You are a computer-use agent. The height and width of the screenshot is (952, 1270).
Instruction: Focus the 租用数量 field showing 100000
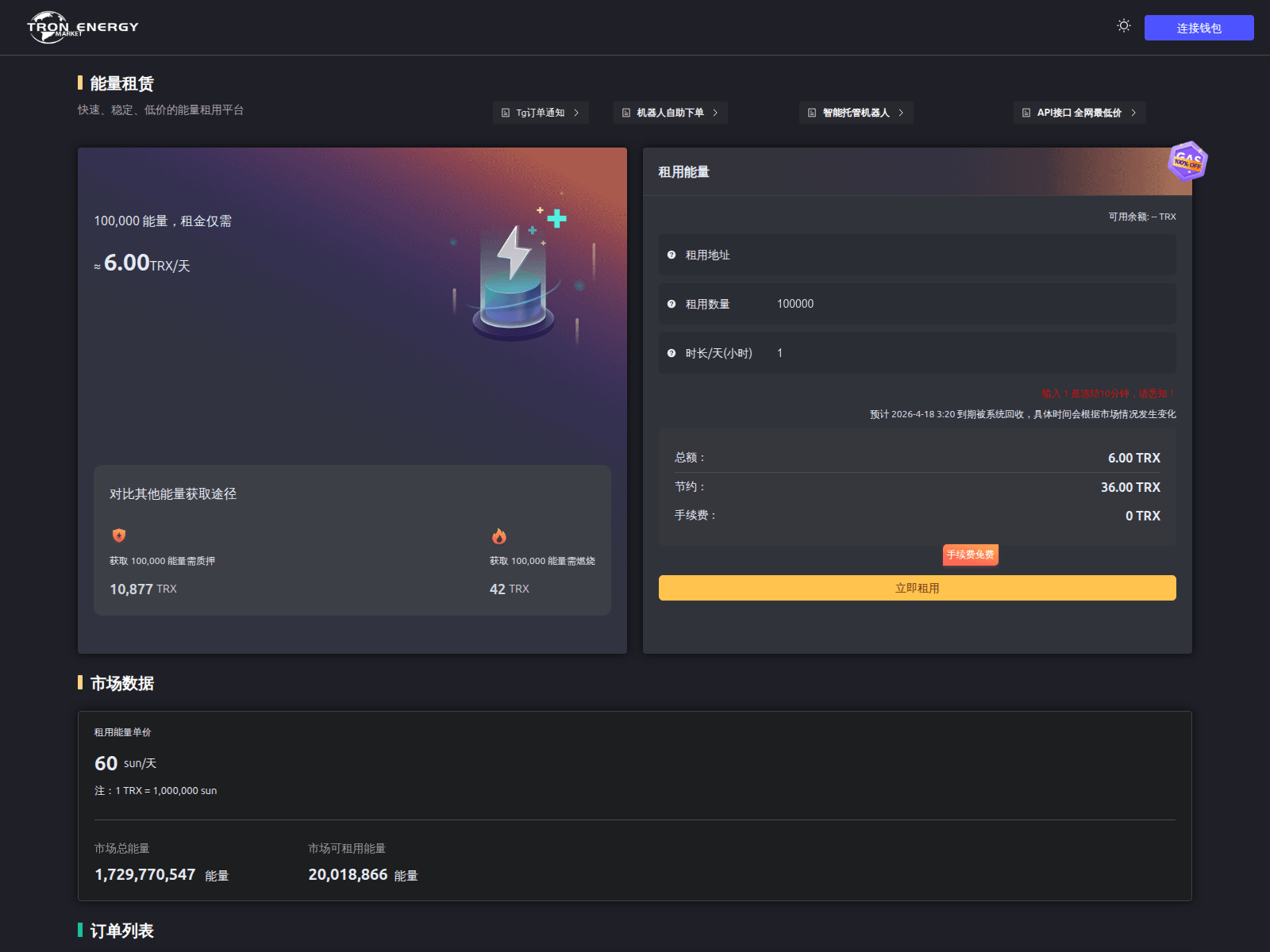point(918,304)
